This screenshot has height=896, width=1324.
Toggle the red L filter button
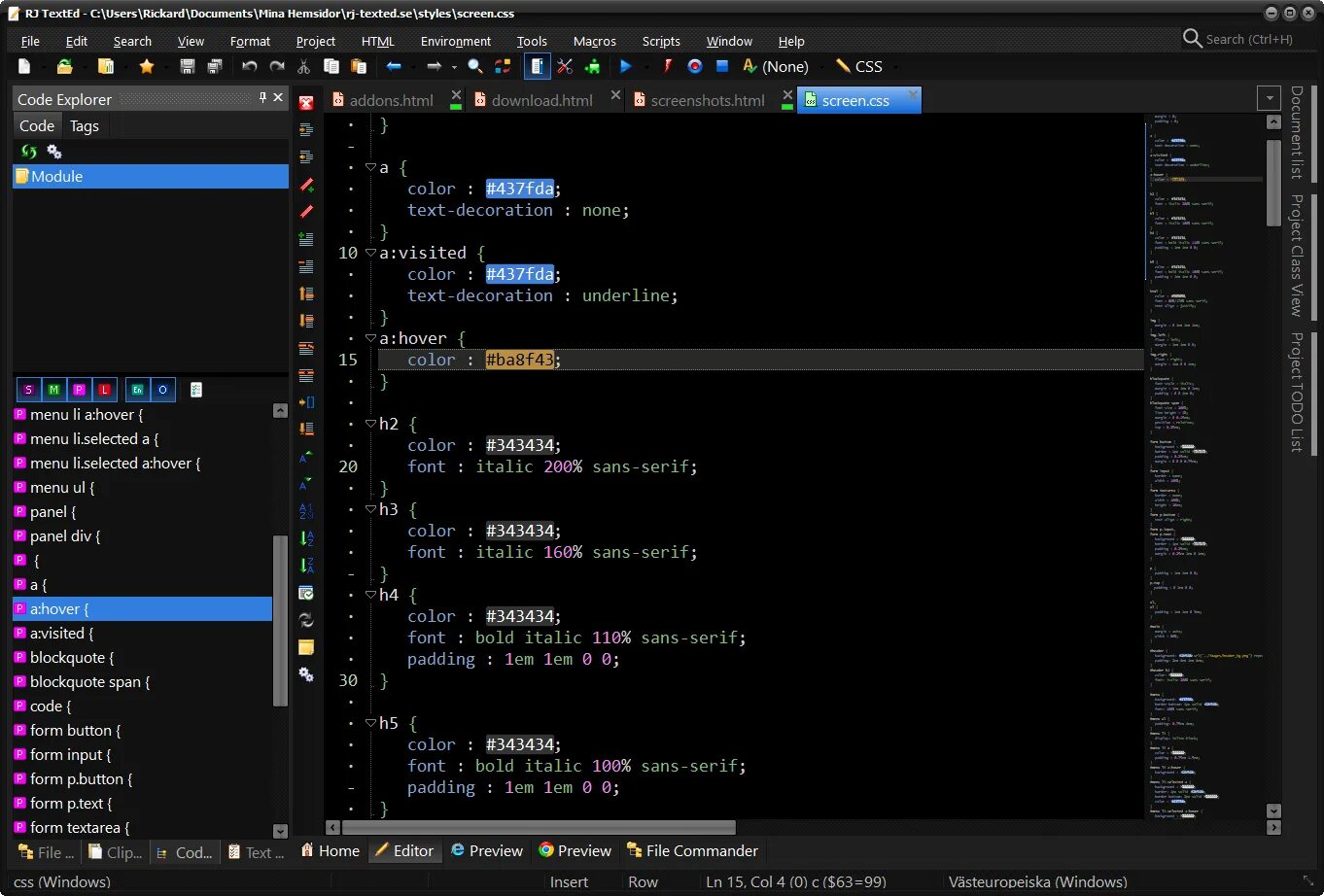[104, 390]
